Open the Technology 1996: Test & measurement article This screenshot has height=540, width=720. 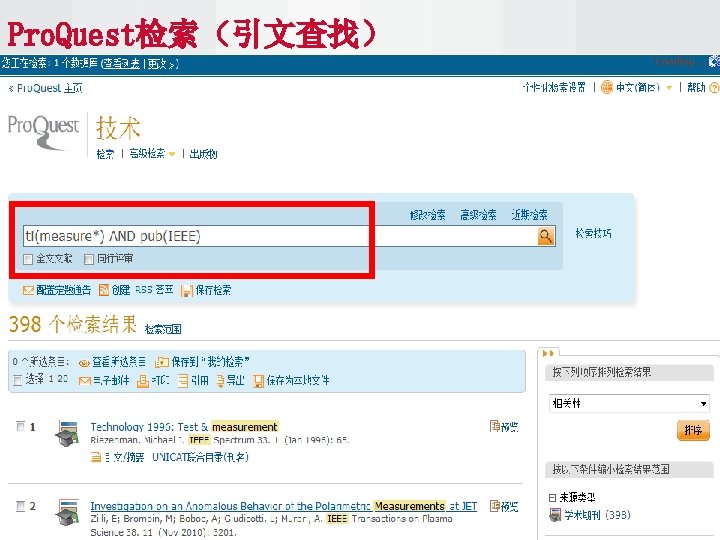pos(184,427)
